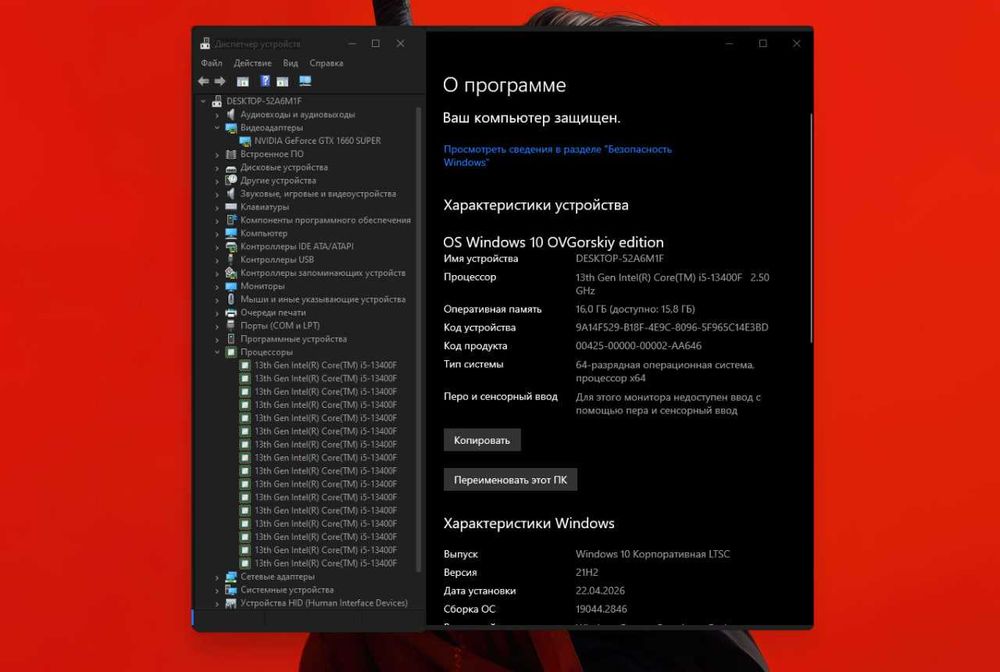Select the screen icon of Мониторы
1000x672 pixels.
[x=231, y=286]
